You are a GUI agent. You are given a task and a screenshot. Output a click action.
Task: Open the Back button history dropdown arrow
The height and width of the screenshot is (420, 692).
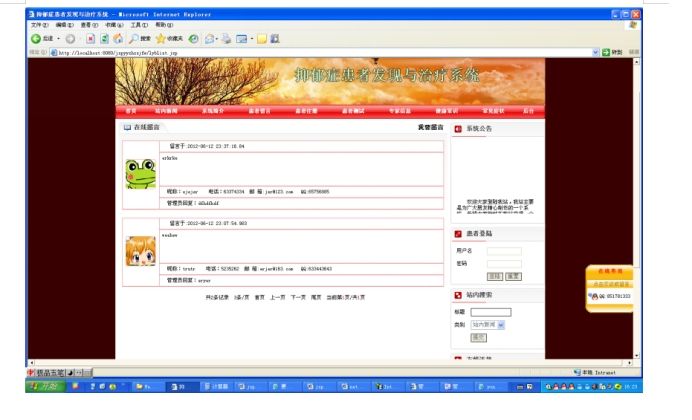[x=58, y=39]
